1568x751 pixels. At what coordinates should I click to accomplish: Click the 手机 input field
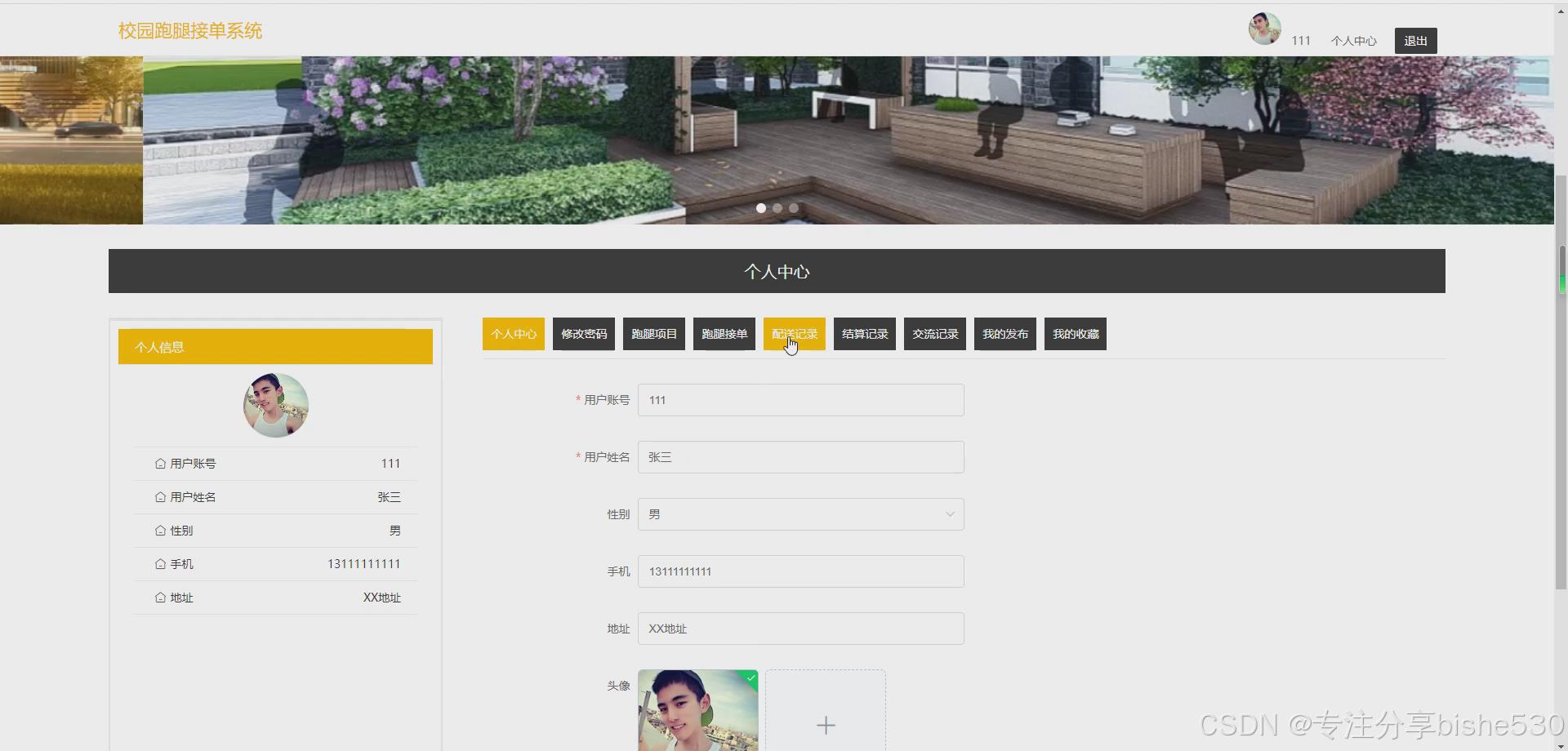pos(801,571)
